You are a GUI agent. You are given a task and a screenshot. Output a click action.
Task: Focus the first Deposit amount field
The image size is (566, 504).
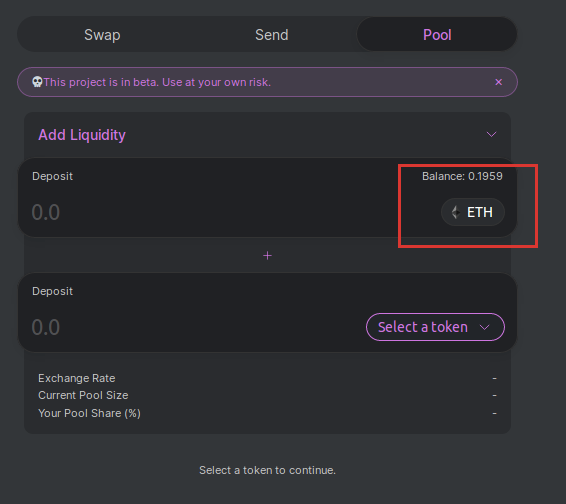coord(217,212)
